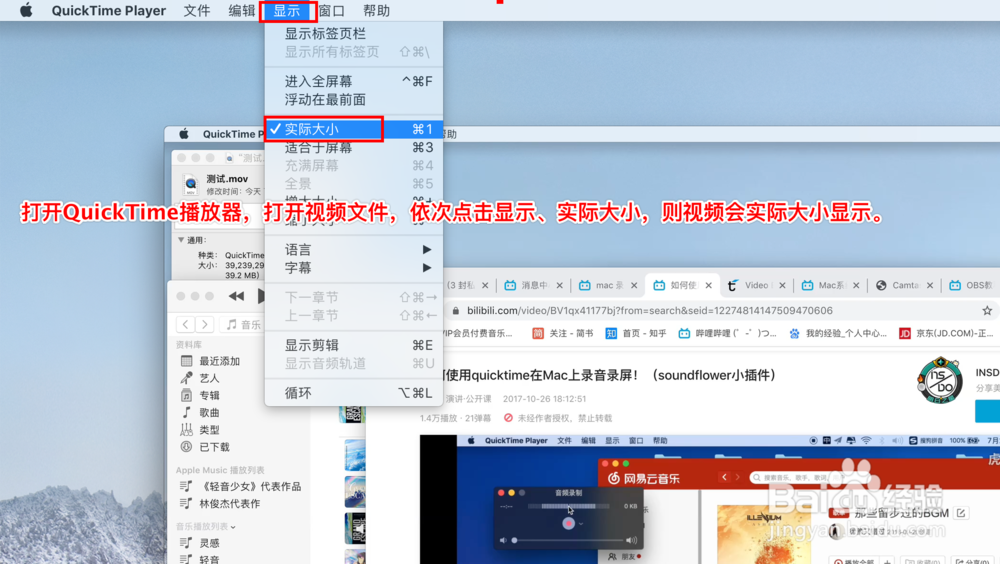Click the 演讲·公开课 category link
The image size is (1000, 564).
[x=468, y=399]
